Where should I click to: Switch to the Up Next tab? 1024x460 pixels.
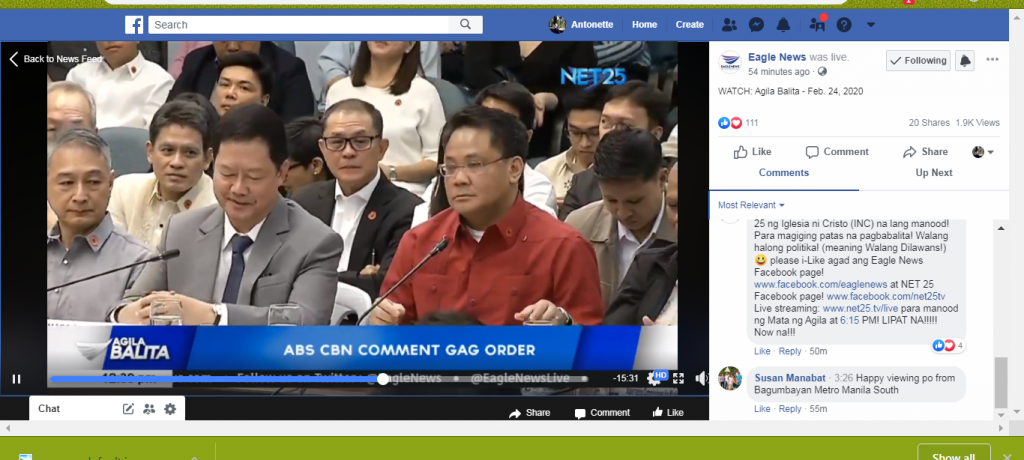pyautogui.click(x=934, y=173)
